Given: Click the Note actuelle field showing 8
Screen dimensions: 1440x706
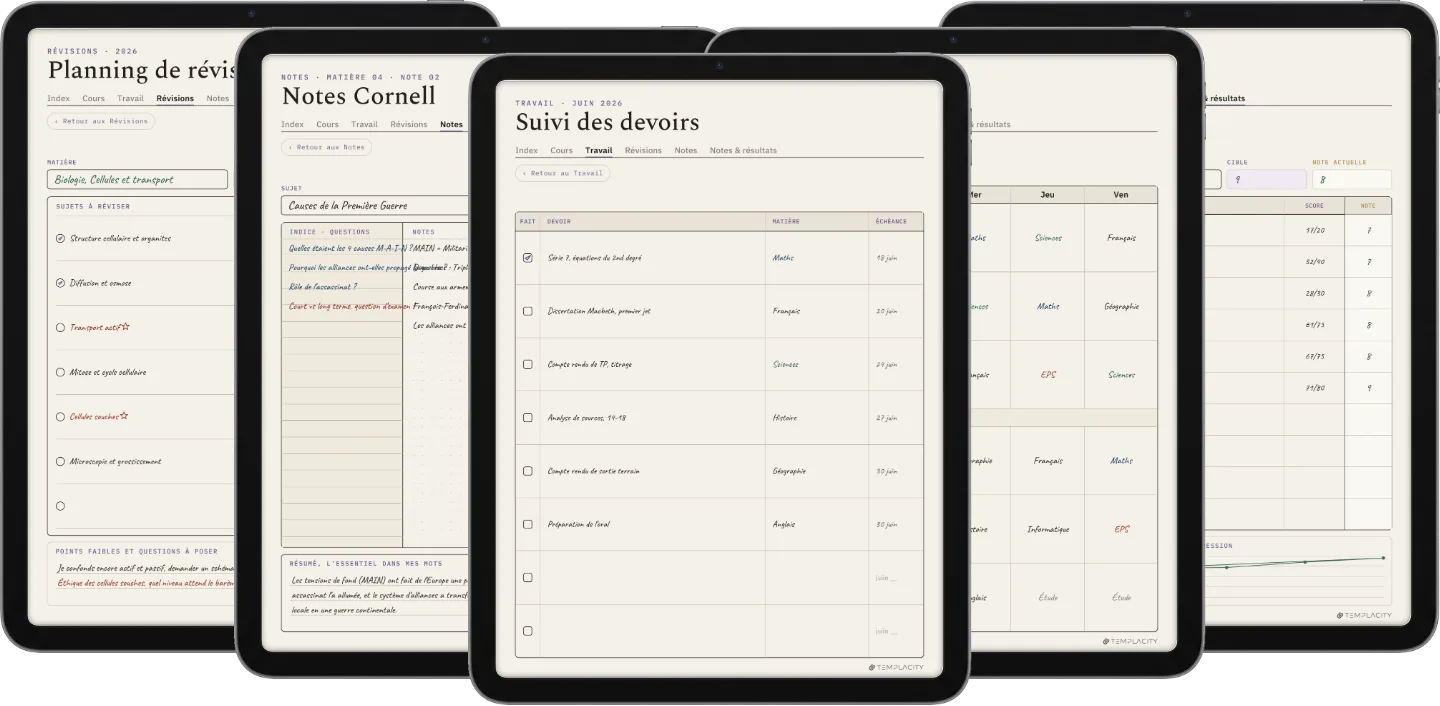Looking at the screenshot, I should tap(1352, 180).
